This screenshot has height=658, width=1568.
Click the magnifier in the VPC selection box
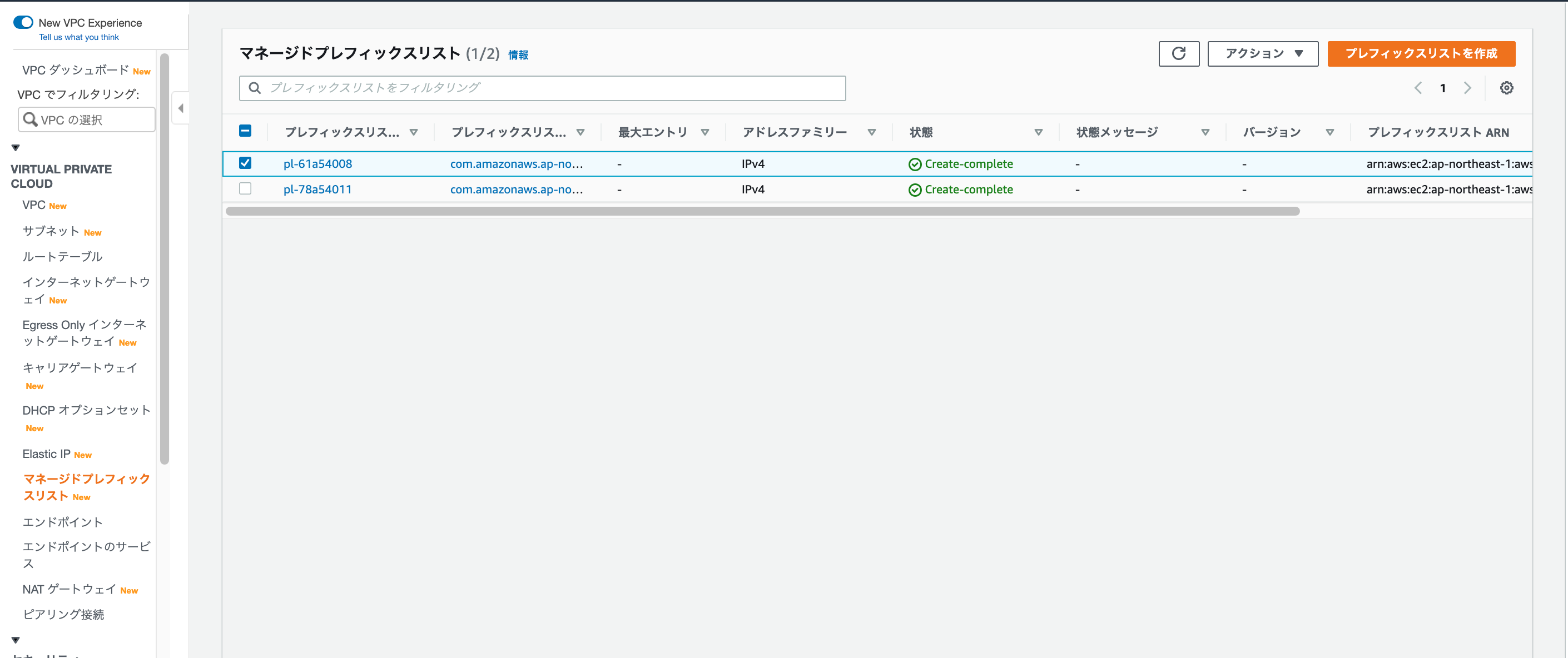click(31, 119)
